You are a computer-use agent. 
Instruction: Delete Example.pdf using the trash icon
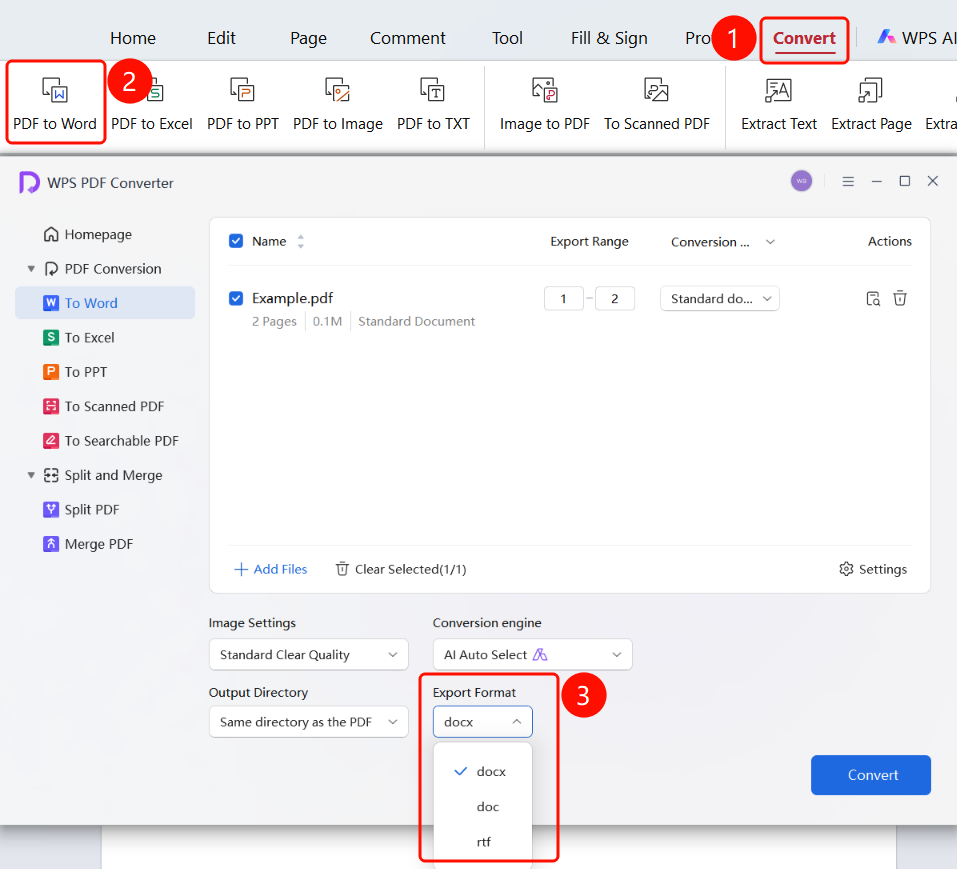(x=900, y=298)
